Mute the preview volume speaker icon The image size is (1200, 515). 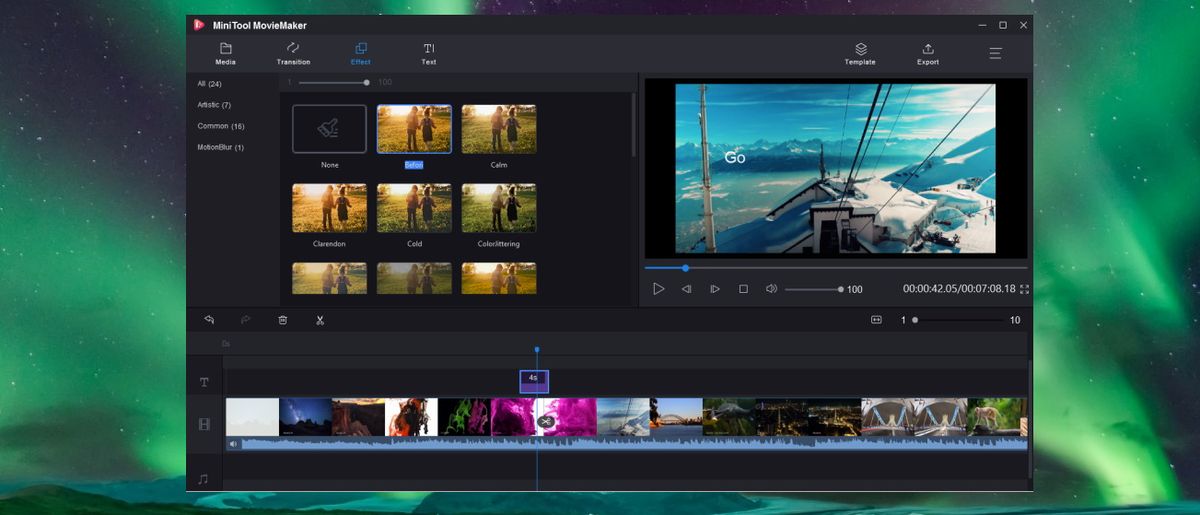771,289
